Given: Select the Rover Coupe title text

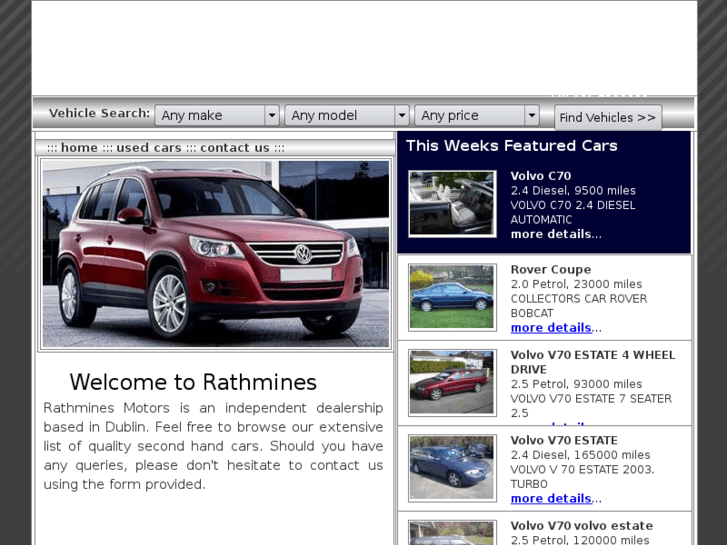Looking at the screenshot, I should pyautogui.click(x=551, y=269).
